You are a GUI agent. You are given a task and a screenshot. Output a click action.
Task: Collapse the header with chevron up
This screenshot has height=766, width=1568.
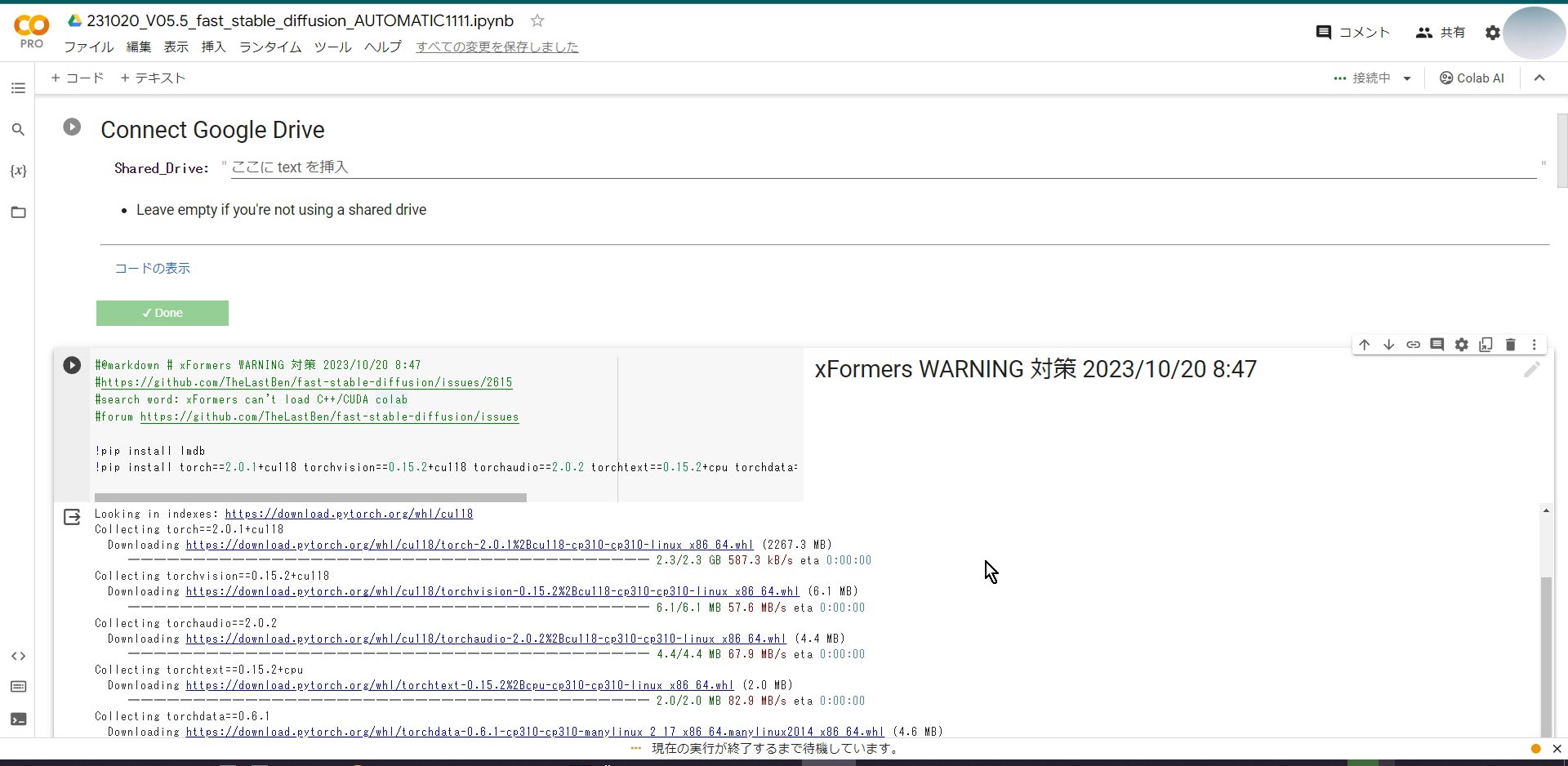click(x=1539, y=78)
